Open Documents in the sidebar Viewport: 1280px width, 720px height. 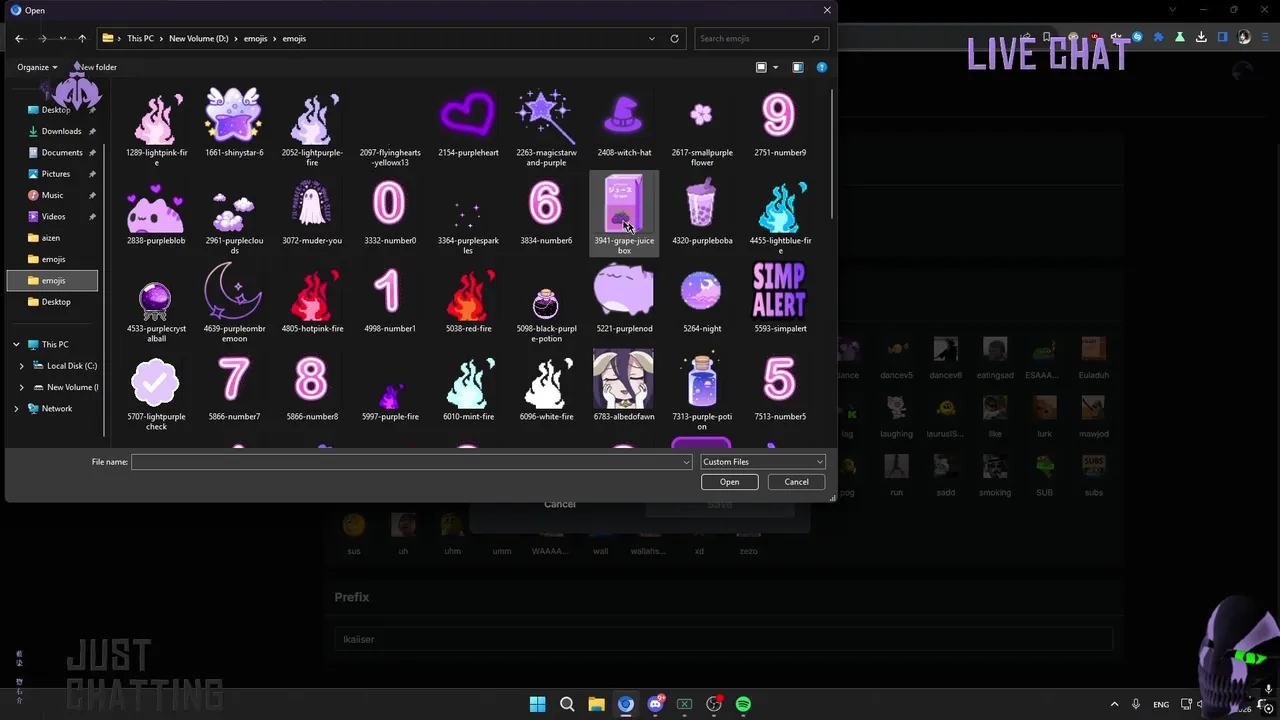click(62, 152)
